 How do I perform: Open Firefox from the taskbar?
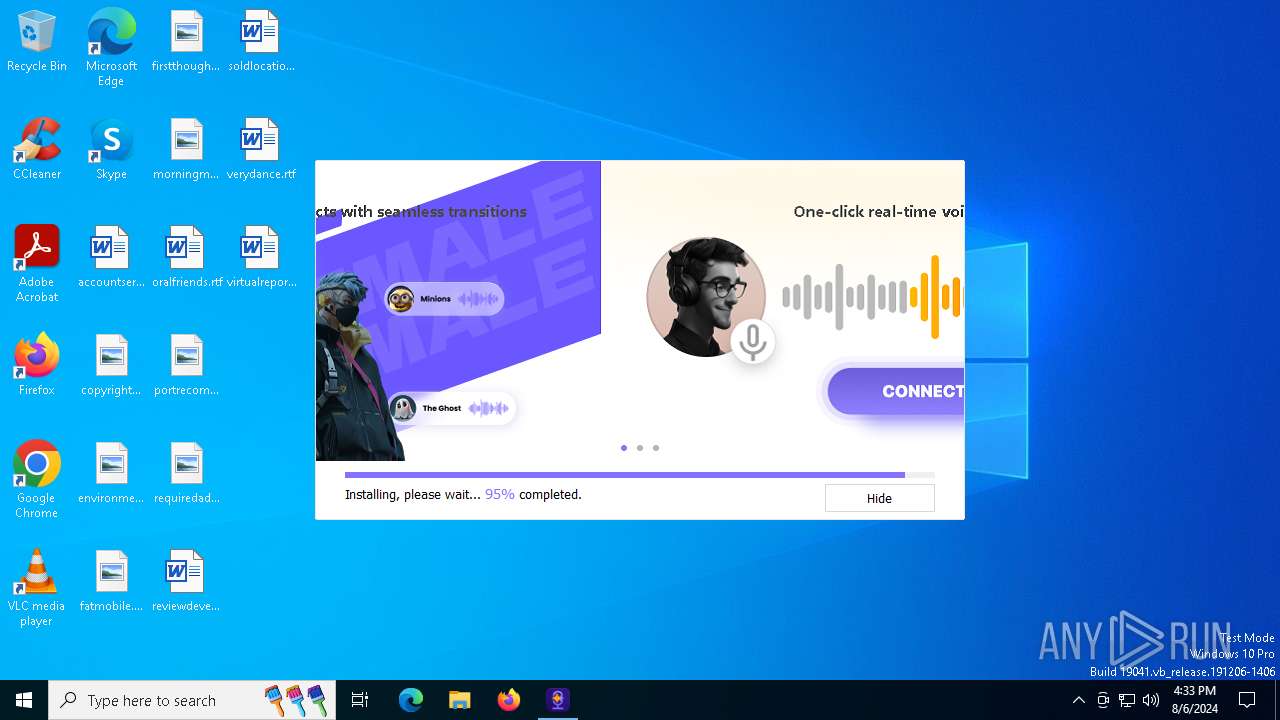pyautogui.click(x=509, y=700)
